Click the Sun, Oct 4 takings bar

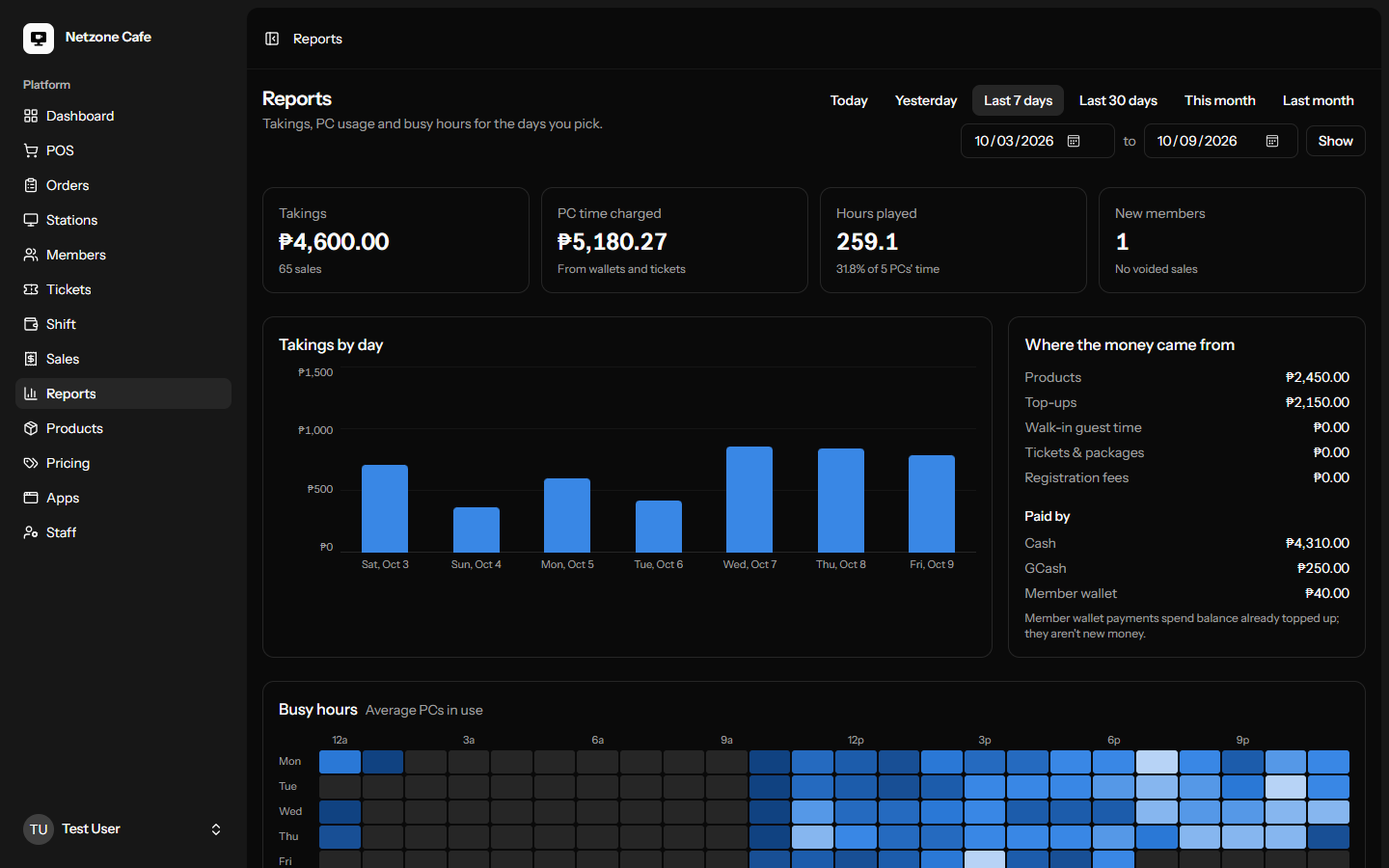[477, 529]
